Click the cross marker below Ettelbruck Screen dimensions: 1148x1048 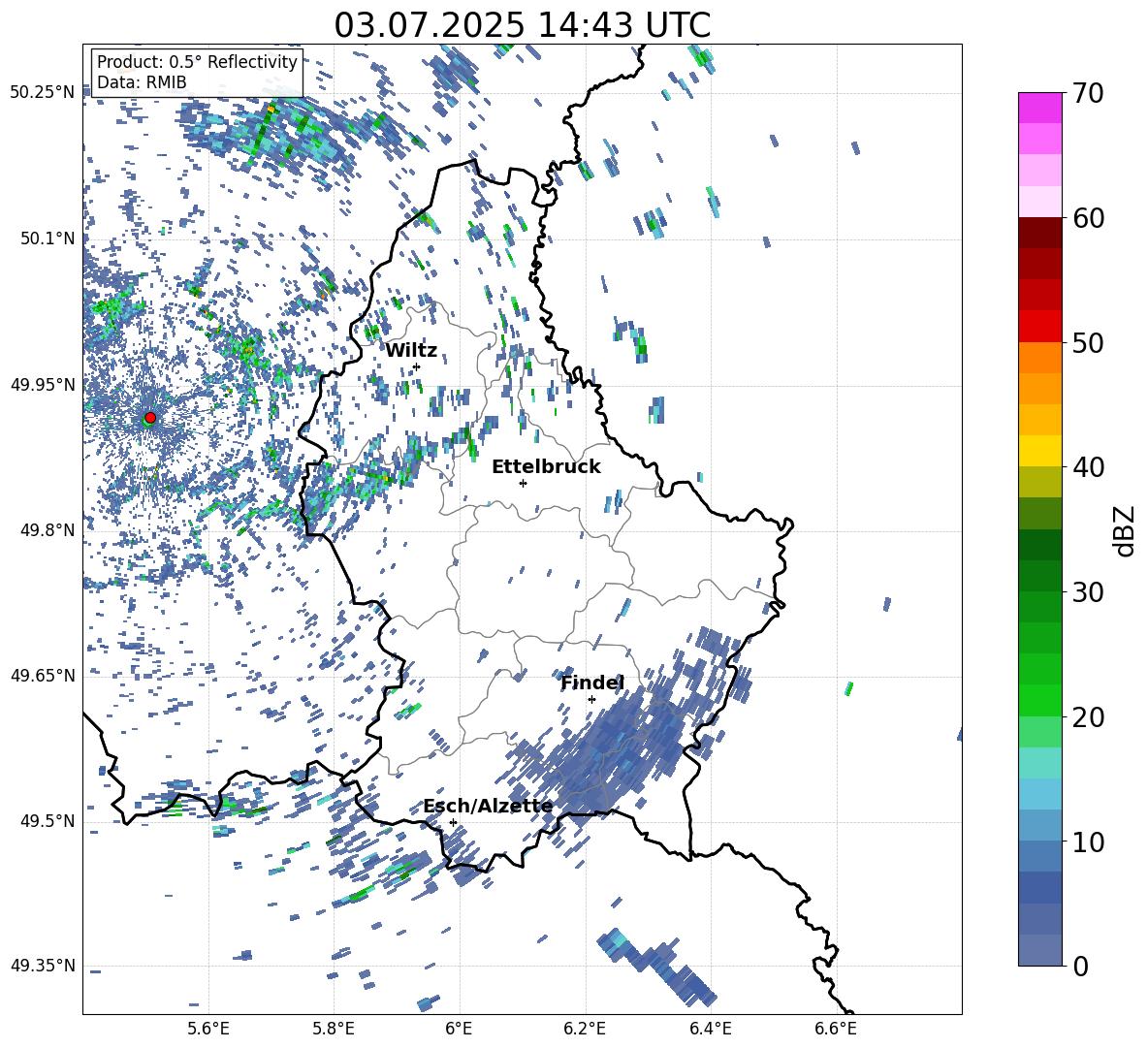click(523, 483)
